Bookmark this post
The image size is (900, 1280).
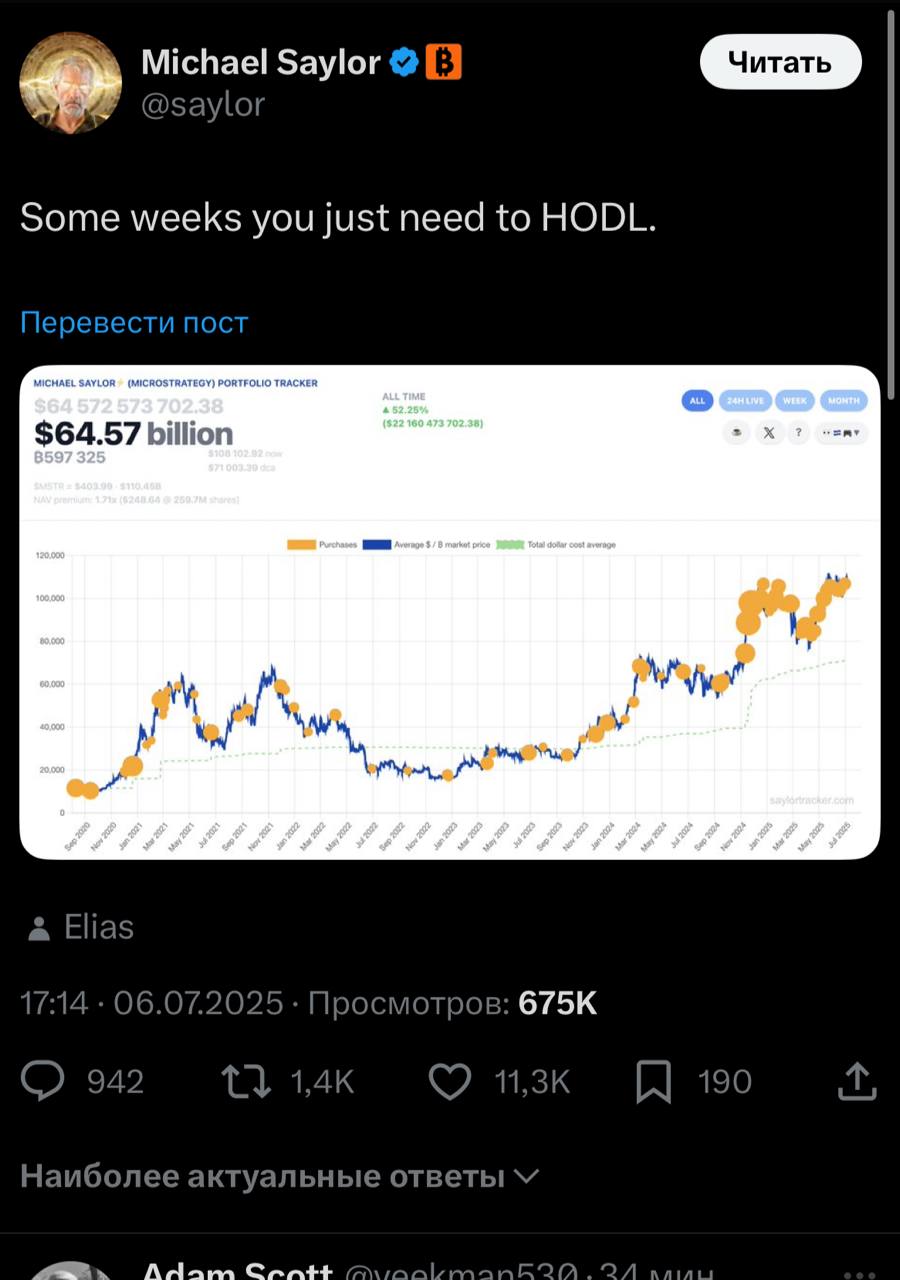pyautogui.click(x=654, y=1081)
